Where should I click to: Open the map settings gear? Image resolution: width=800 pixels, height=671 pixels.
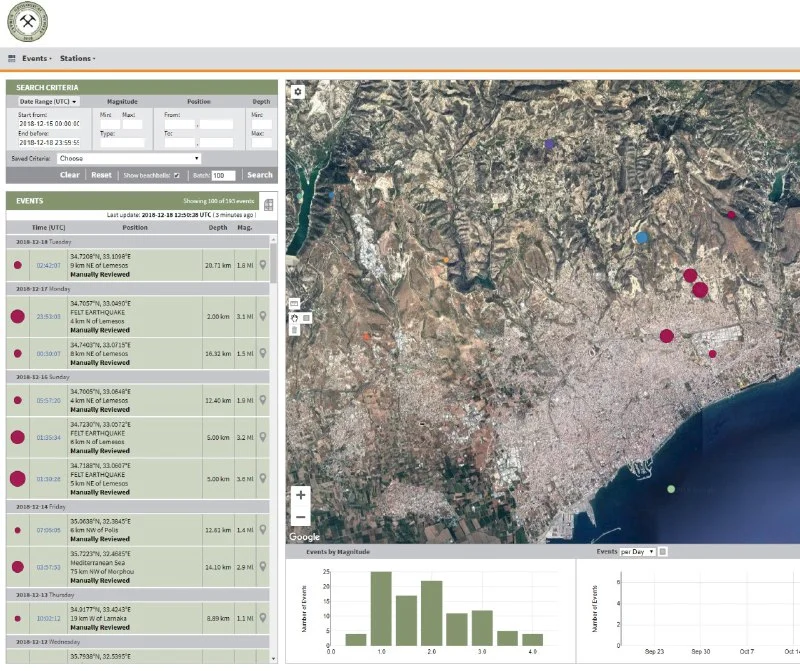pyautogui.click(x=297, y=92)
